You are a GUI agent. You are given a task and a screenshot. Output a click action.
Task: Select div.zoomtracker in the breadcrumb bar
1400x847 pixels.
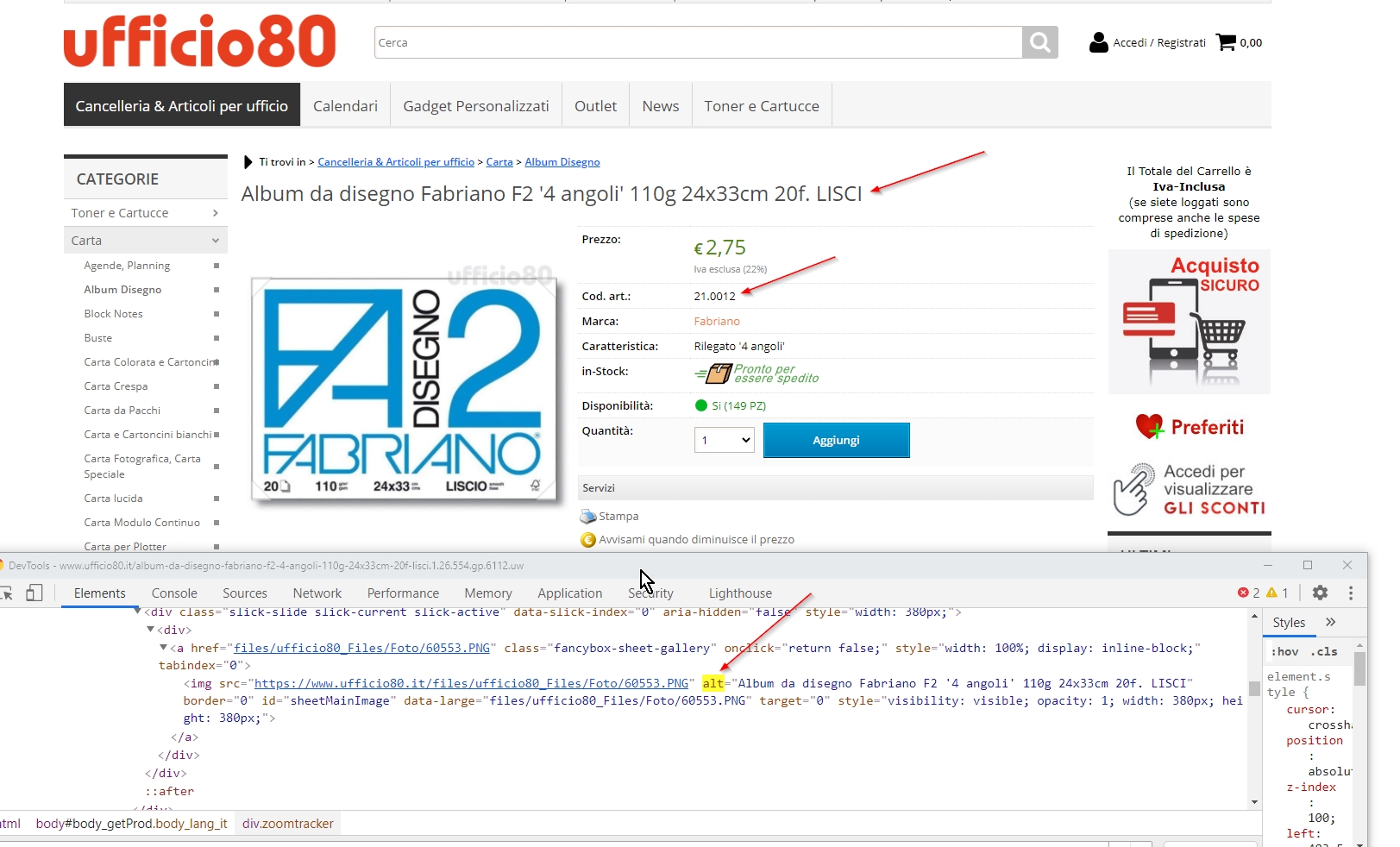pos(288,824)
